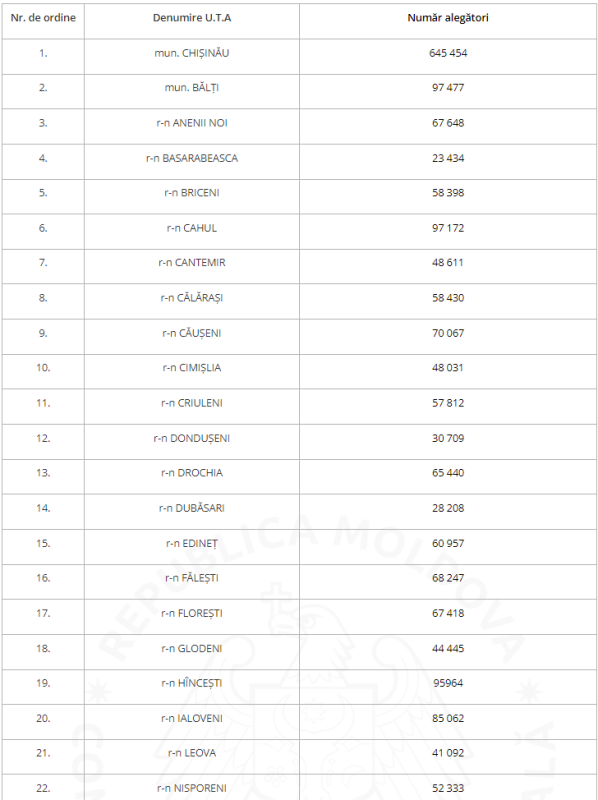Select the mun. BĂLȚI cell
Screen dimensions: 598x800
pyautogui.click(x=192, y=88)
